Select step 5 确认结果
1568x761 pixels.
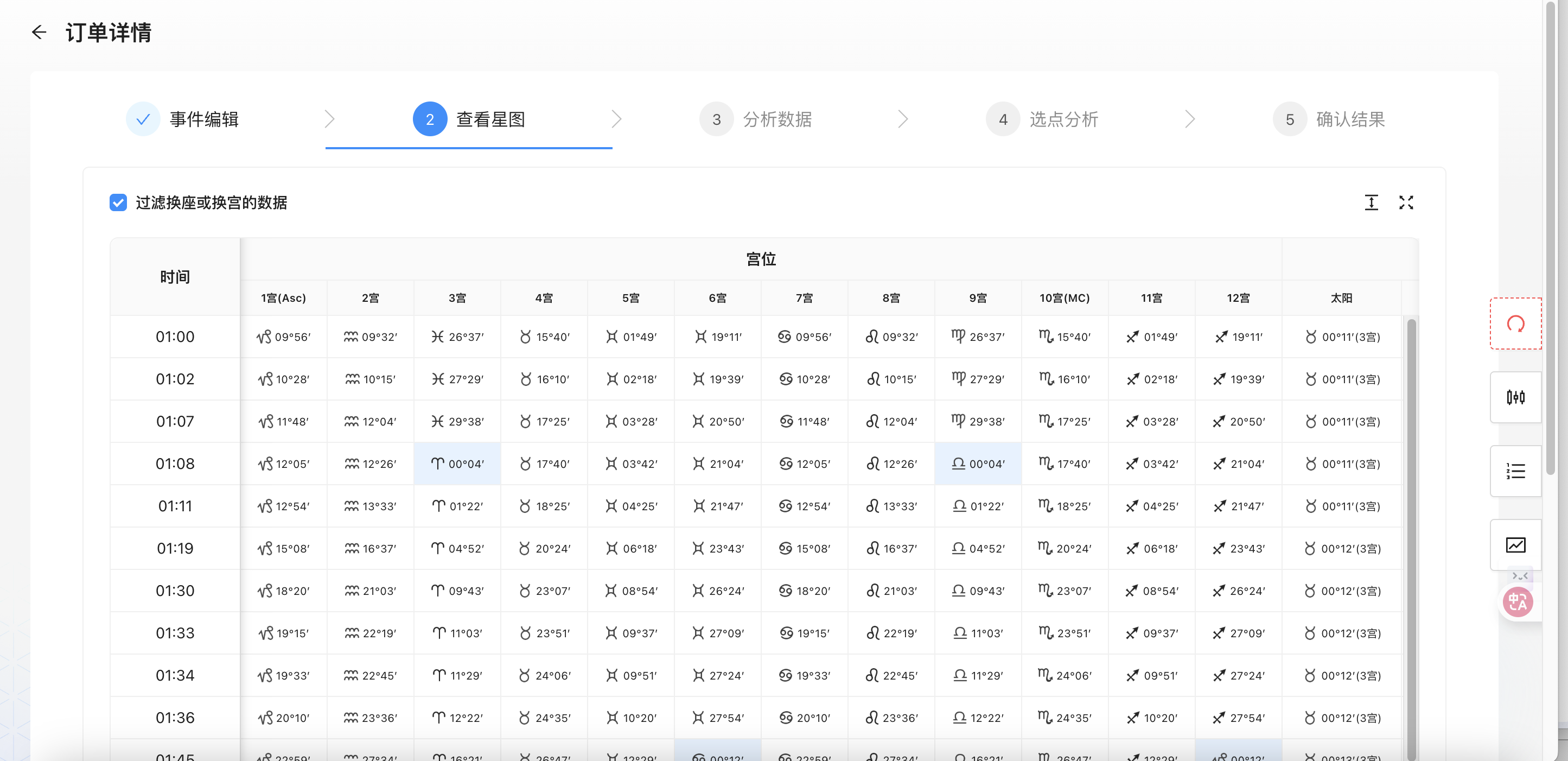1349,119
